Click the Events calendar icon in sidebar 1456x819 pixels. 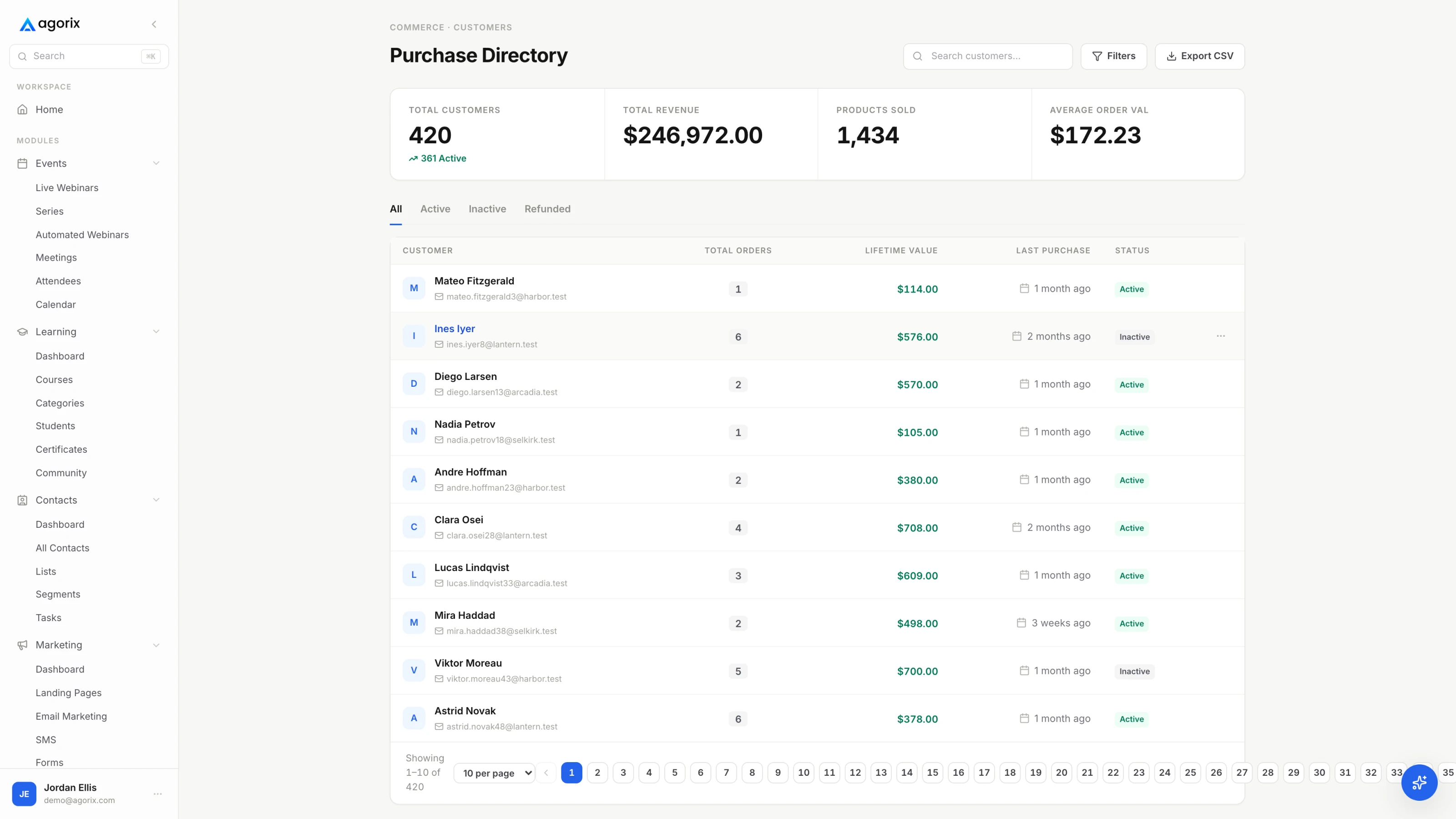[23, 163]
